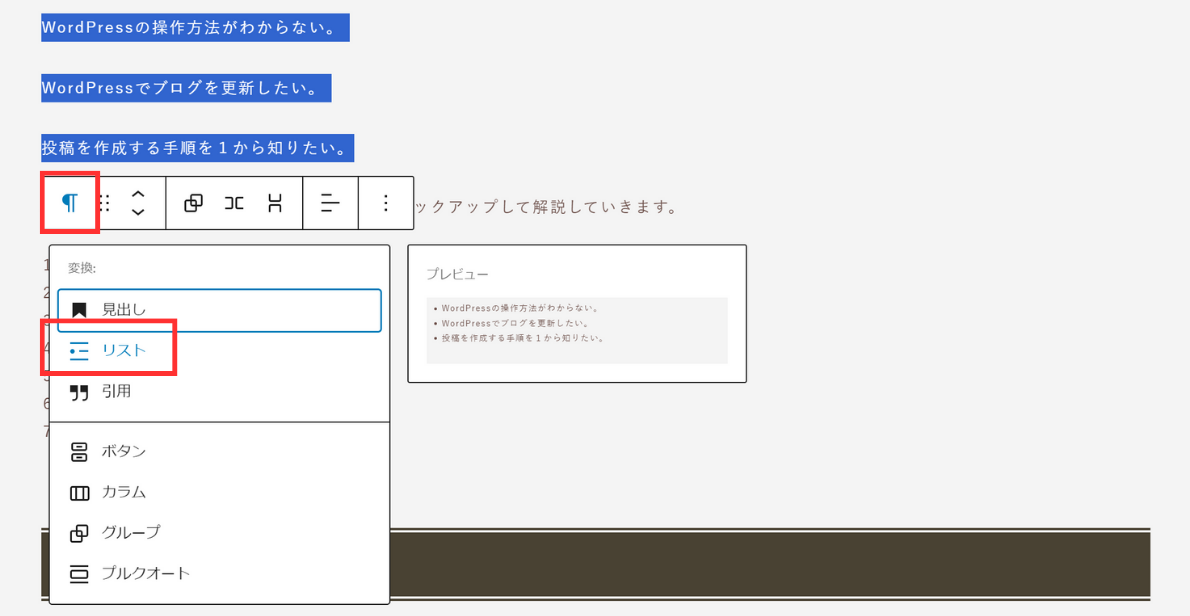Select リスト to convert to a list

[x=123, y=350]
